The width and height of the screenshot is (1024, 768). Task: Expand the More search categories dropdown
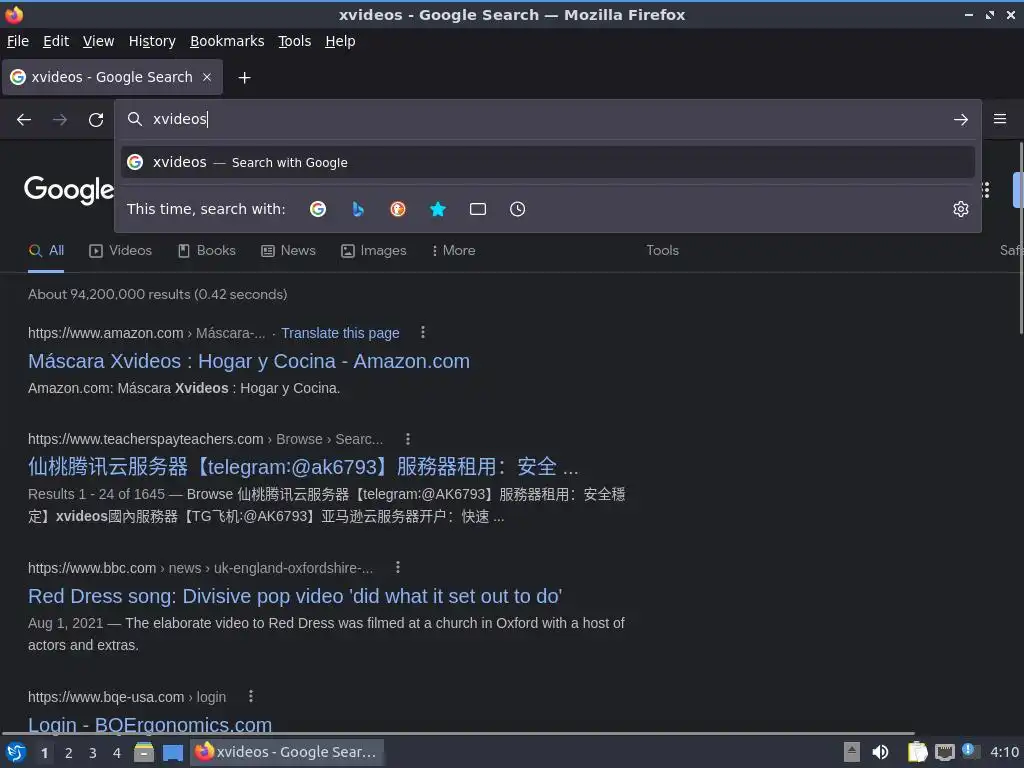tap(453, 251)
